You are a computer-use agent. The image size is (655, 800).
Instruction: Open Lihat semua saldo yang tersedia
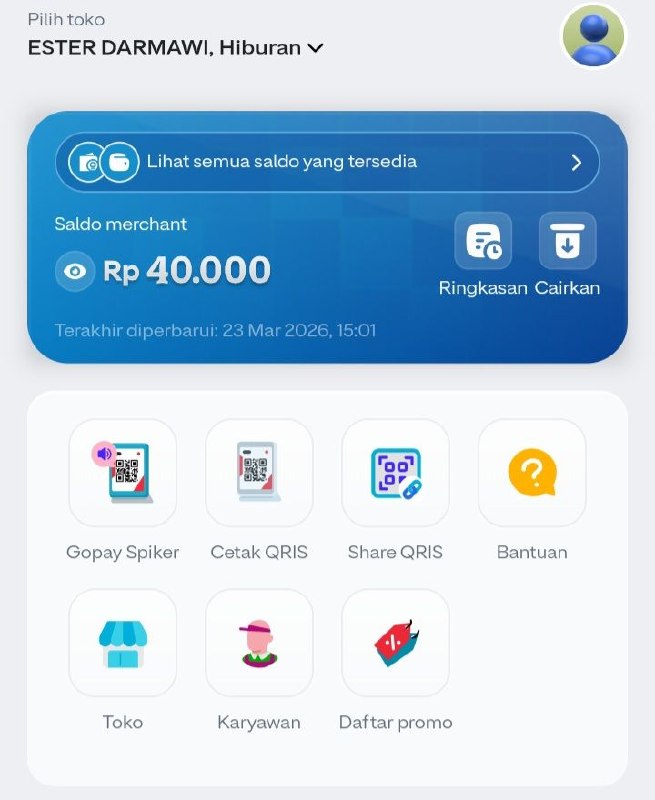coord(327,162)
